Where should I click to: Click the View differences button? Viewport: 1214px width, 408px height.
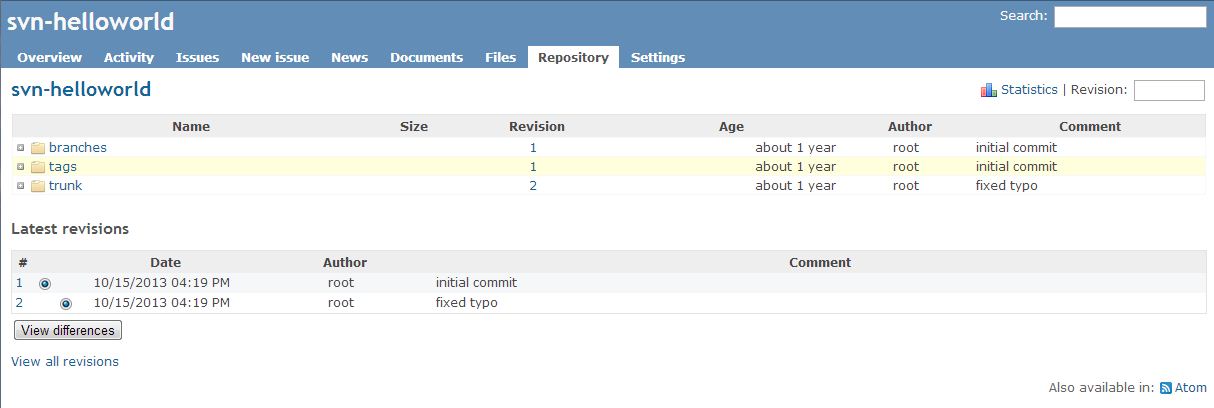68,330
